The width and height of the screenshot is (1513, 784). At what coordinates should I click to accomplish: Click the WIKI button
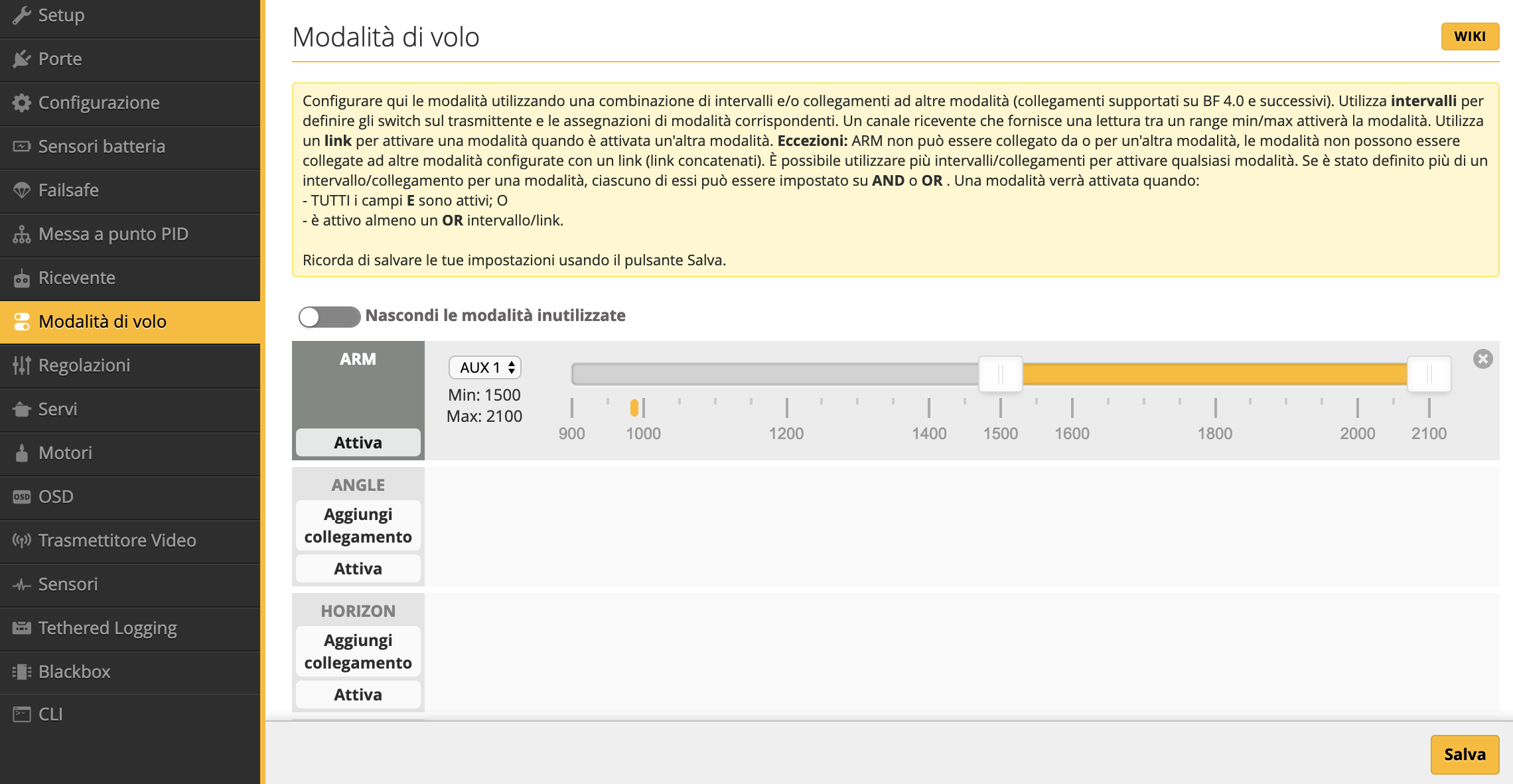[1469, 36]
